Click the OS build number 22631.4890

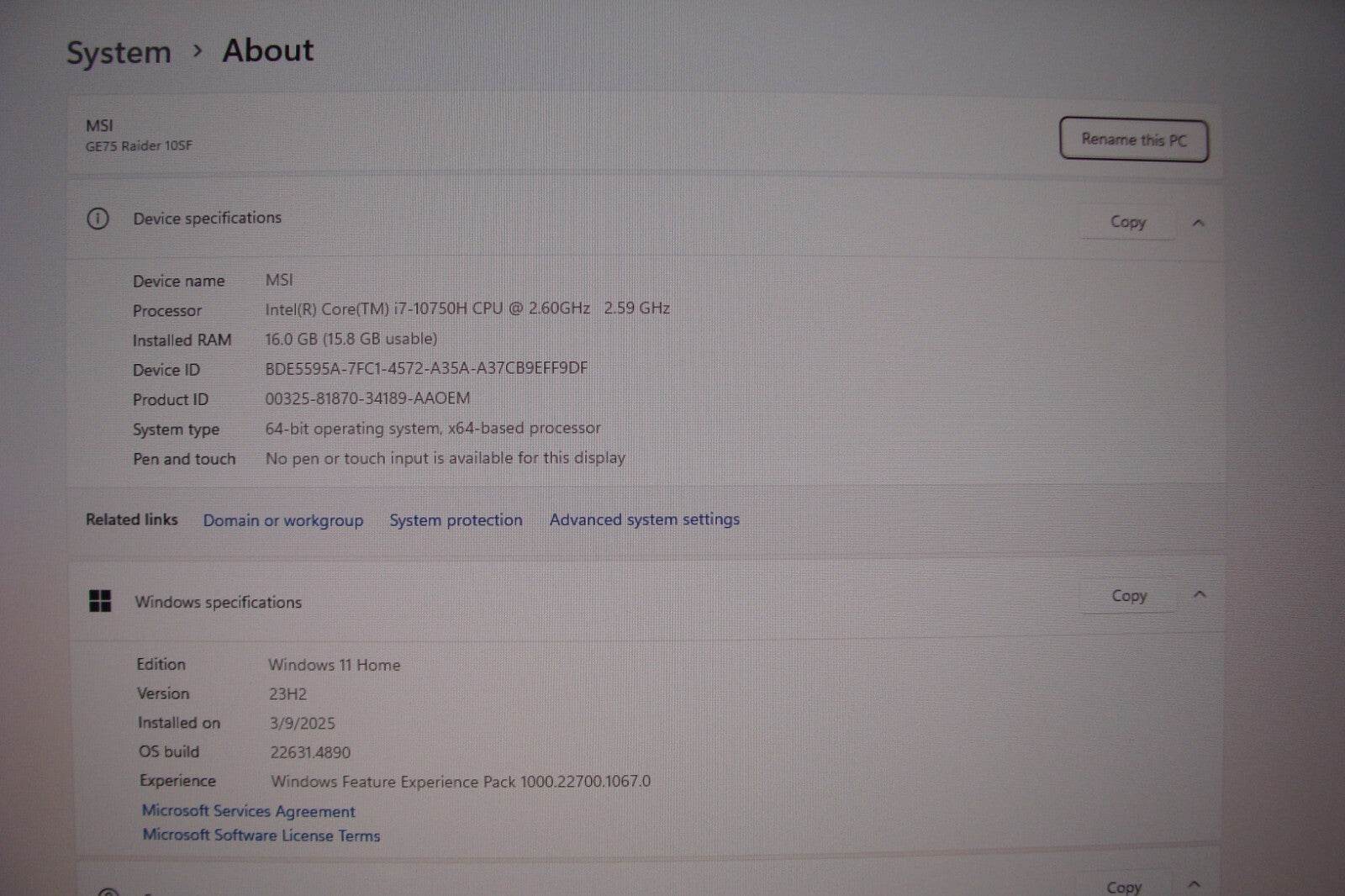click(x=309, y=752)
